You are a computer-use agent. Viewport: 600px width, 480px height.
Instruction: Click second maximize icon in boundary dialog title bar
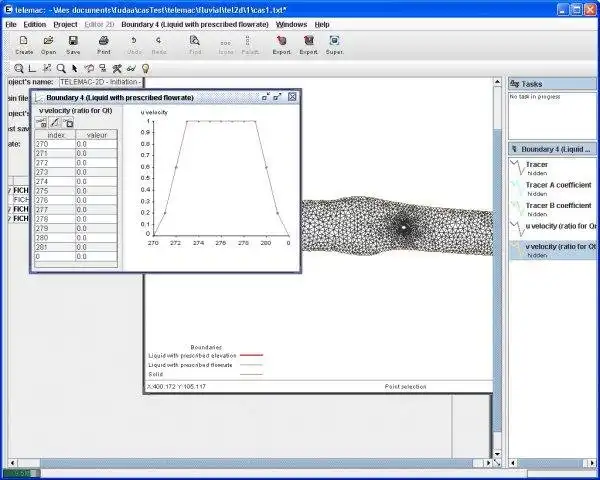[278, 97]
